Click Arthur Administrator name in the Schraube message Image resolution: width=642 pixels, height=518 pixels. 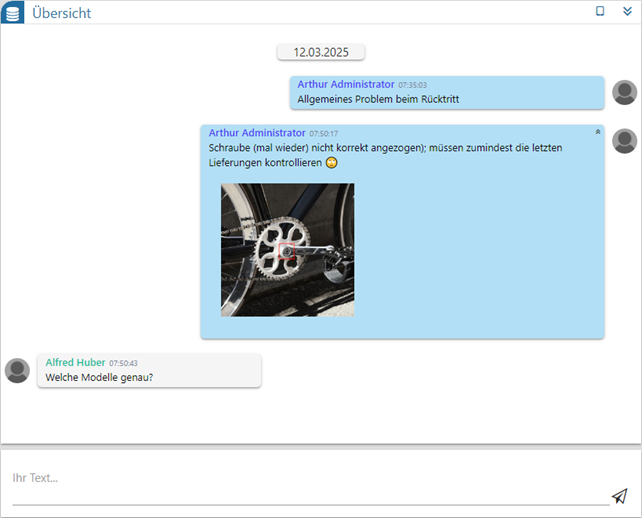pyautogui.click(x=257, y=132)
